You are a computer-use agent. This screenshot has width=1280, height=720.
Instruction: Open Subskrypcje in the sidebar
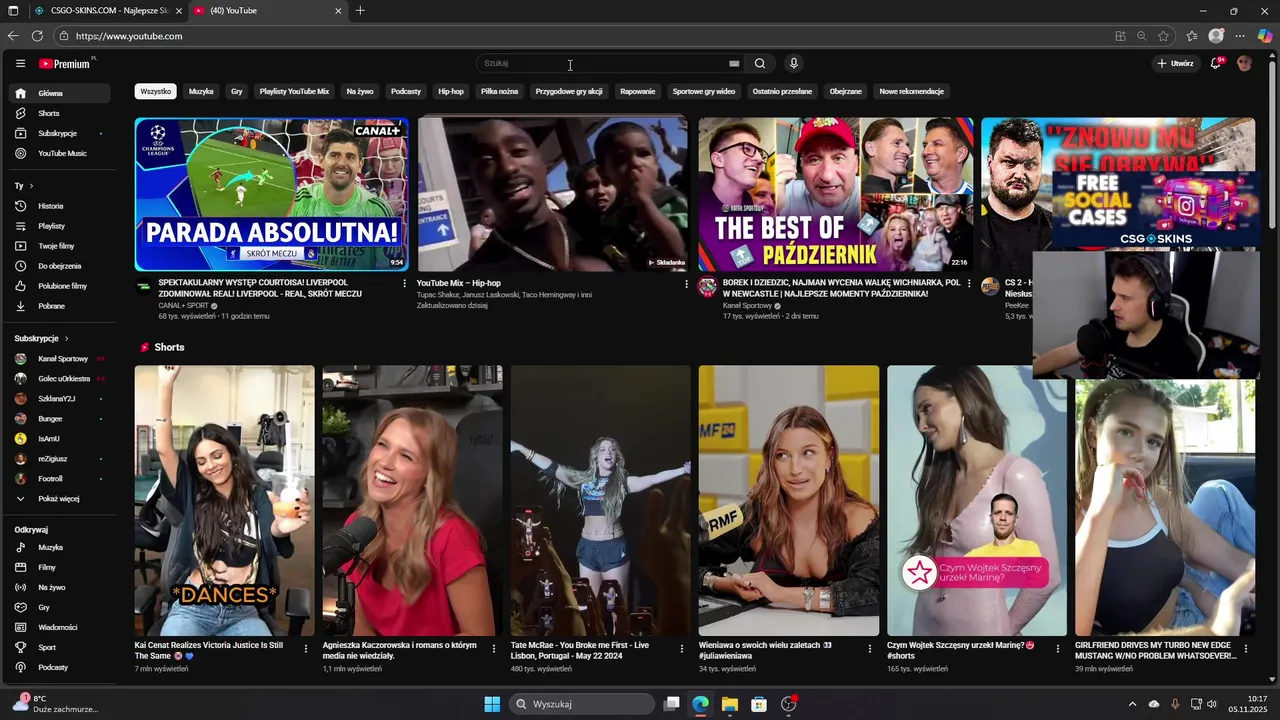[x=60, y=133]
